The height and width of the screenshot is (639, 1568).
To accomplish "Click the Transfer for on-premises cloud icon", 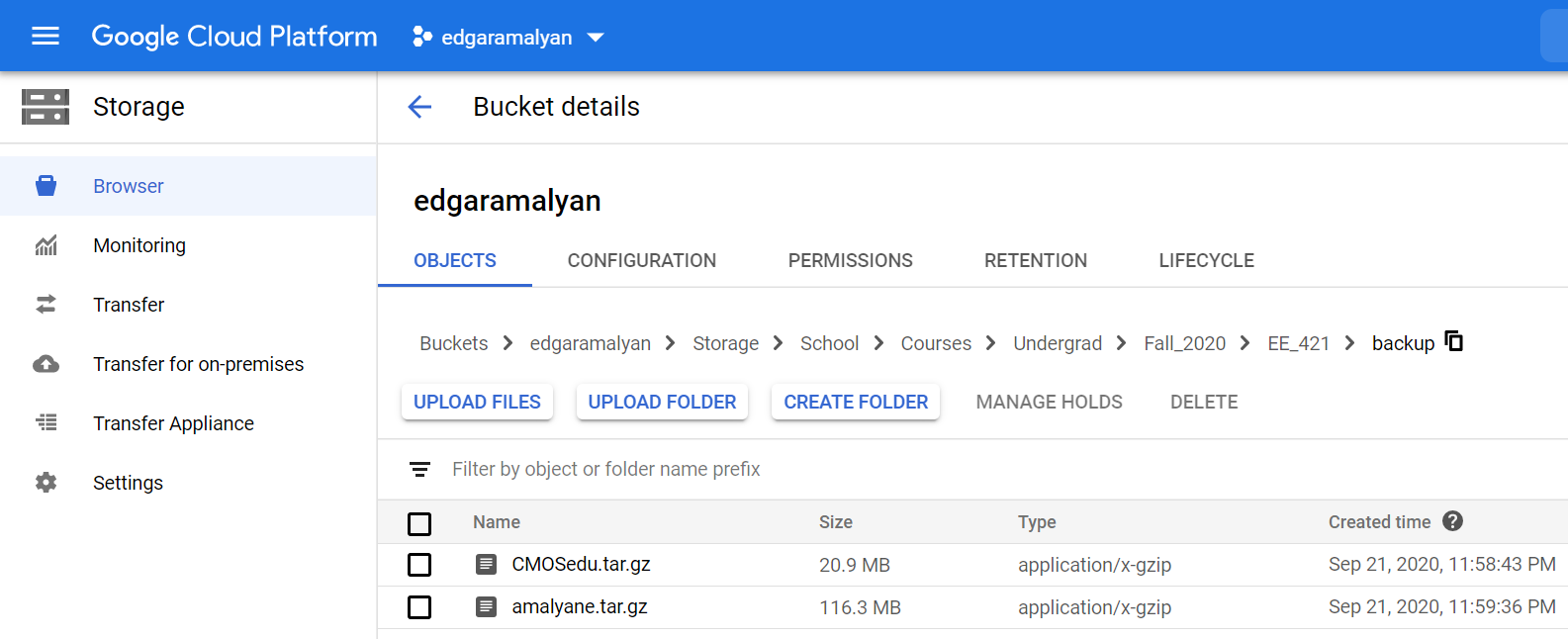I will [46, 364].
